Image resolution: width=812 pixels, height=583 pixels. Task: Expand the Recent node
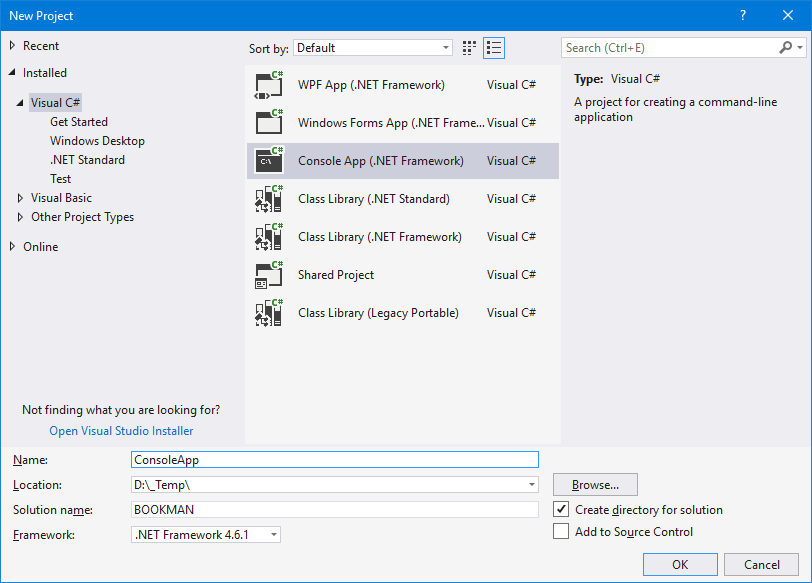[12, 46]
